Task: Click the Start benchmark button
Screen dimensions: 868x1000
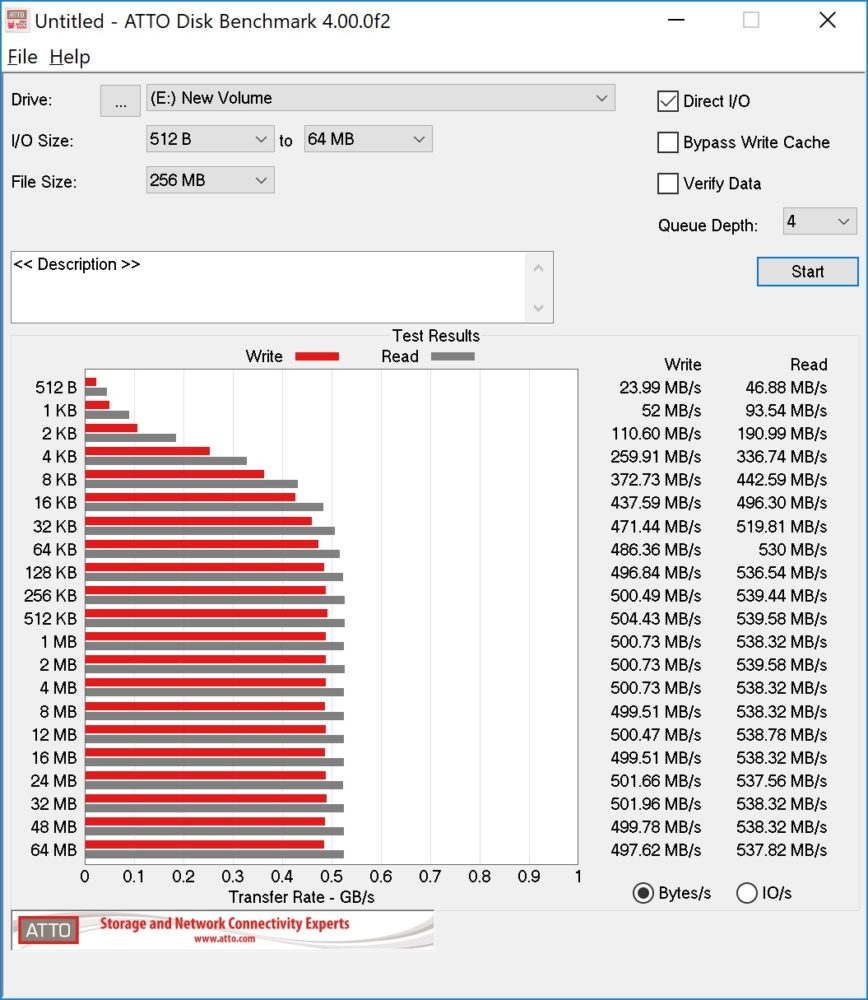Action: [x=807, y=272]
